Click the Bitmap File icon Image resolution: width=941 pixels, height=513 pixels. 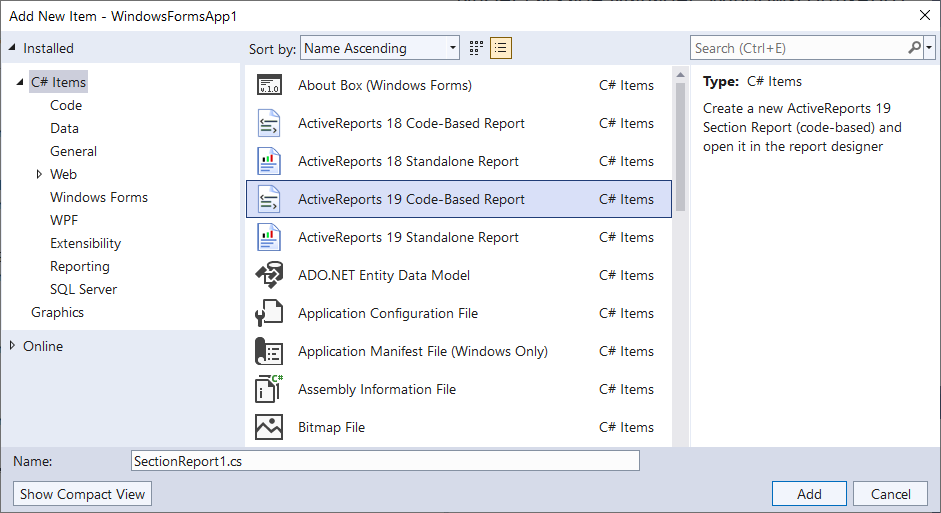pyautogui.click(x=269, y=427)
